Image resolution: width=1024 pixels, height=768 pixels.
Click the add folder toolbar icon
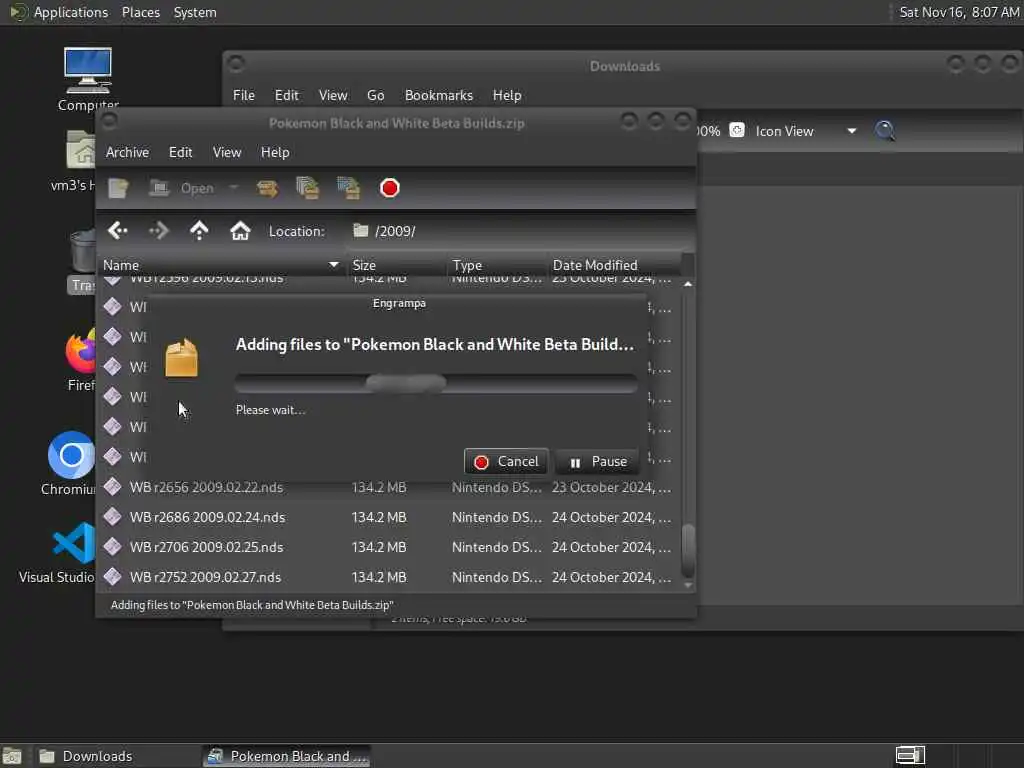[x=349, y=188]
